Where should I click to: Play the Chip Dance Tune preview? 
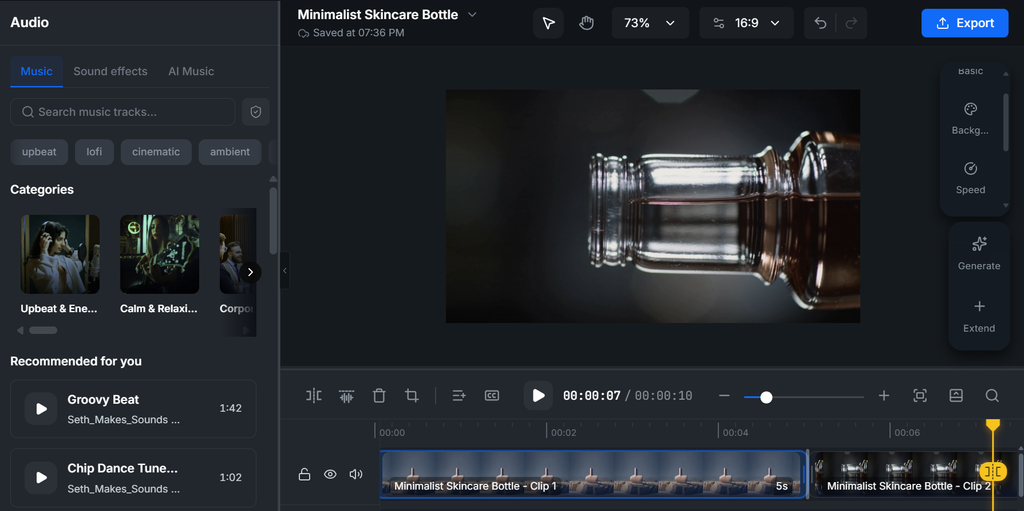(41, 477)
